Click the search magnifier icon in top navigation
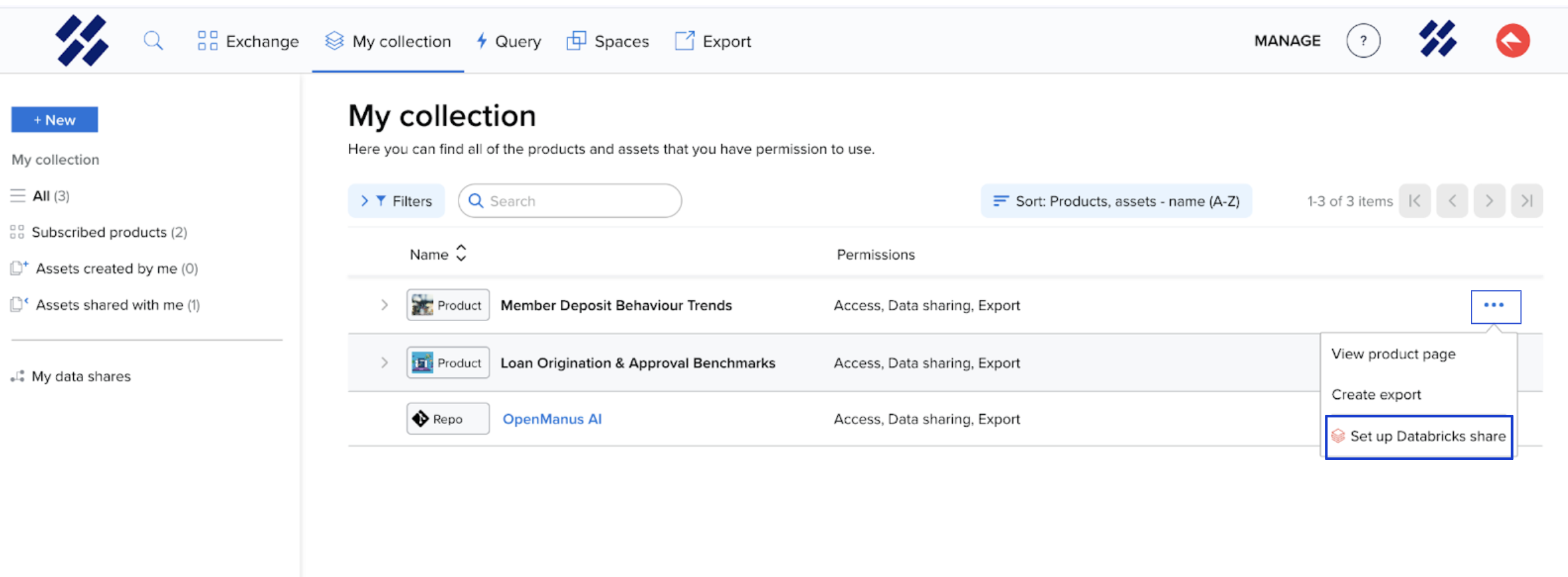 pyautogui.click(x=153, y=41)
